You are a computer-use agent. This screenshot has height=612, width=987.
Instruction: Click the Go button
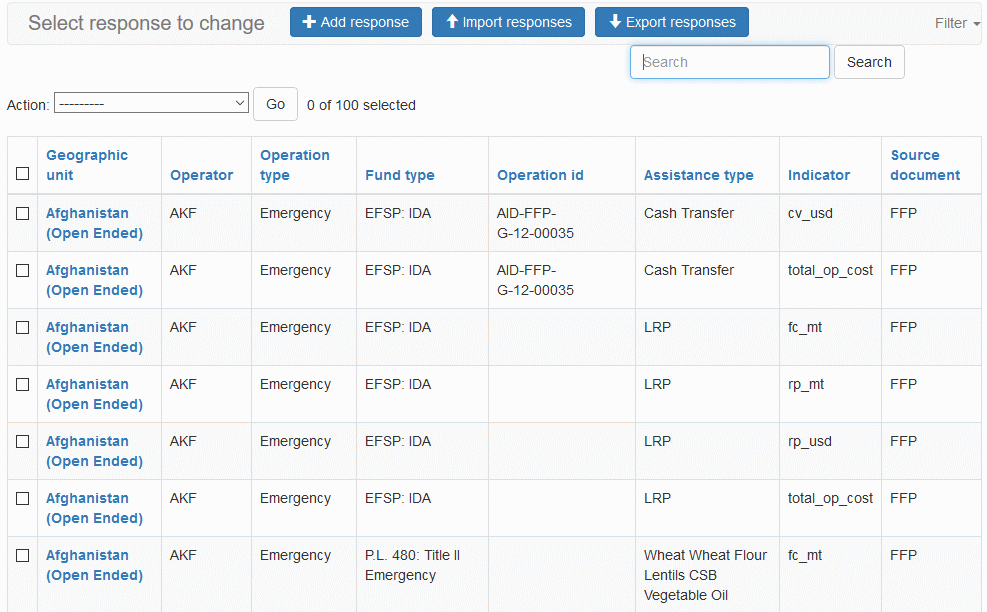pyautogui.click(x=275, y=104)
